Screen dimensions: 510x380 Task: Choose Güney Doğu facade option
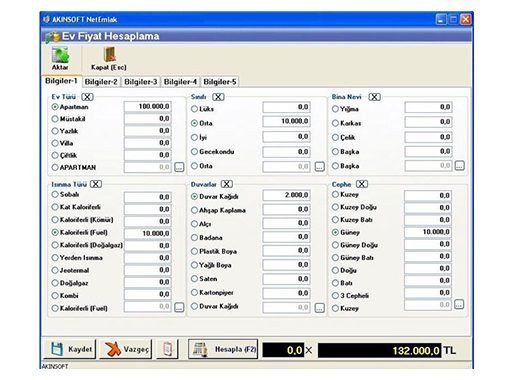click(x=335, y=245)
